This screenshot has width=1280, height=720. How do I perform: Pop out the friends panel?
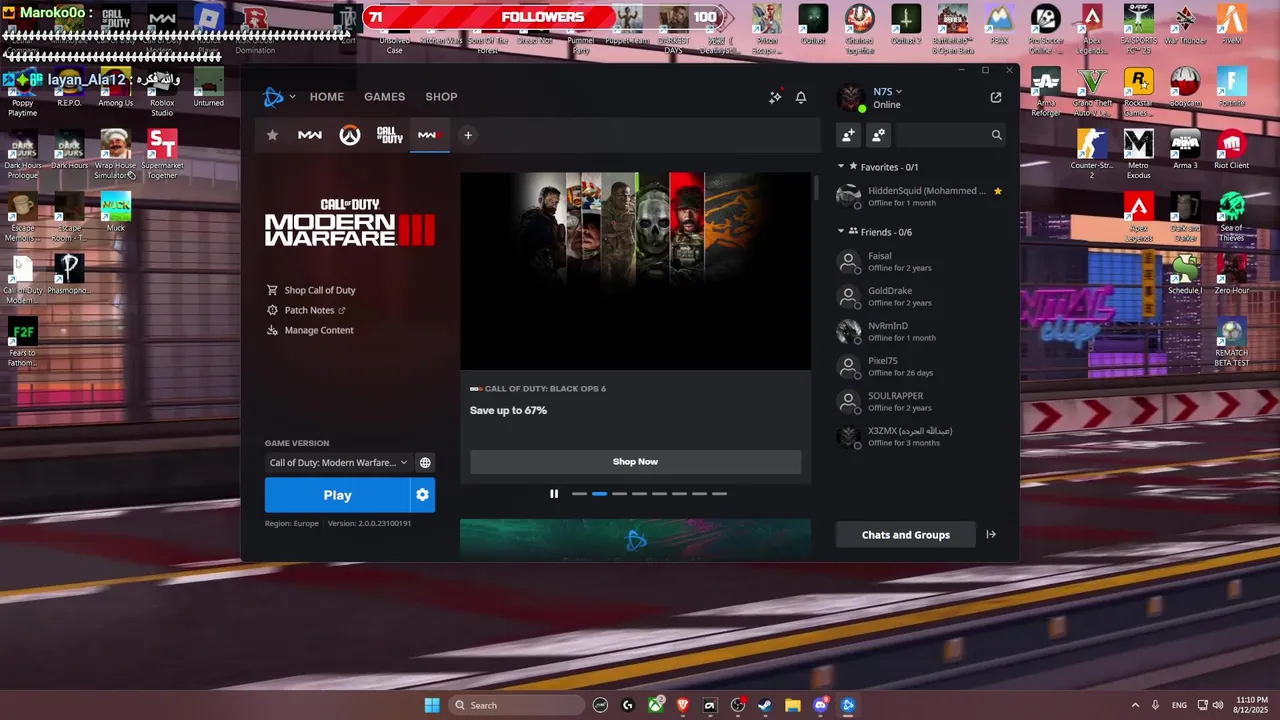pyautogui.click(x=996, y=97)
